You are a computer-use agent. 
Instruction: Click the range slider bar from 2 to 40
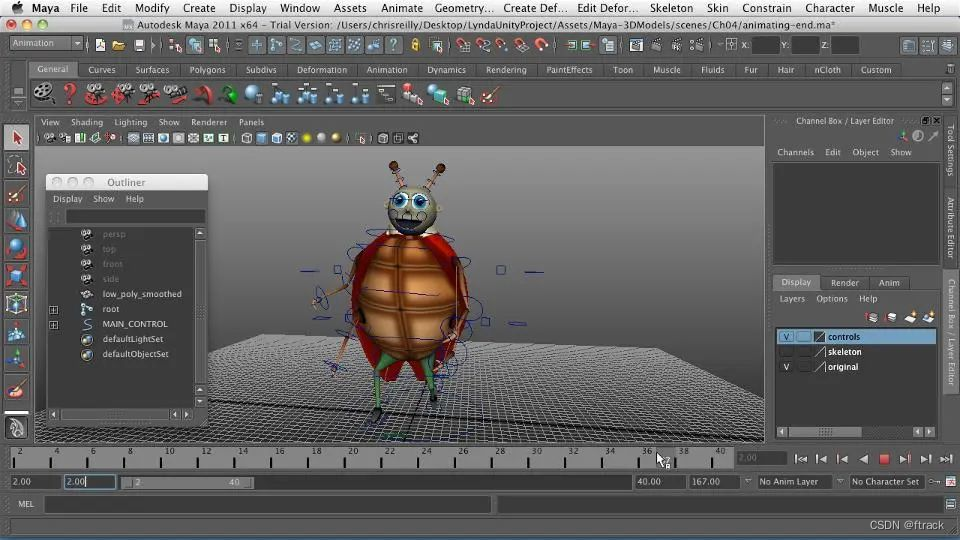[188, 482]
